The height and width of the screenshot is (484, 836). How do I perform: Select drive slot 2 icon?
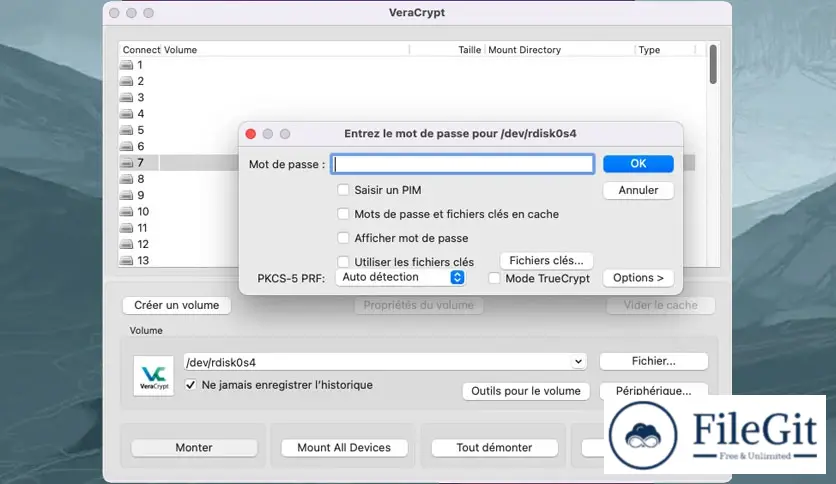[x=126, y=81]
